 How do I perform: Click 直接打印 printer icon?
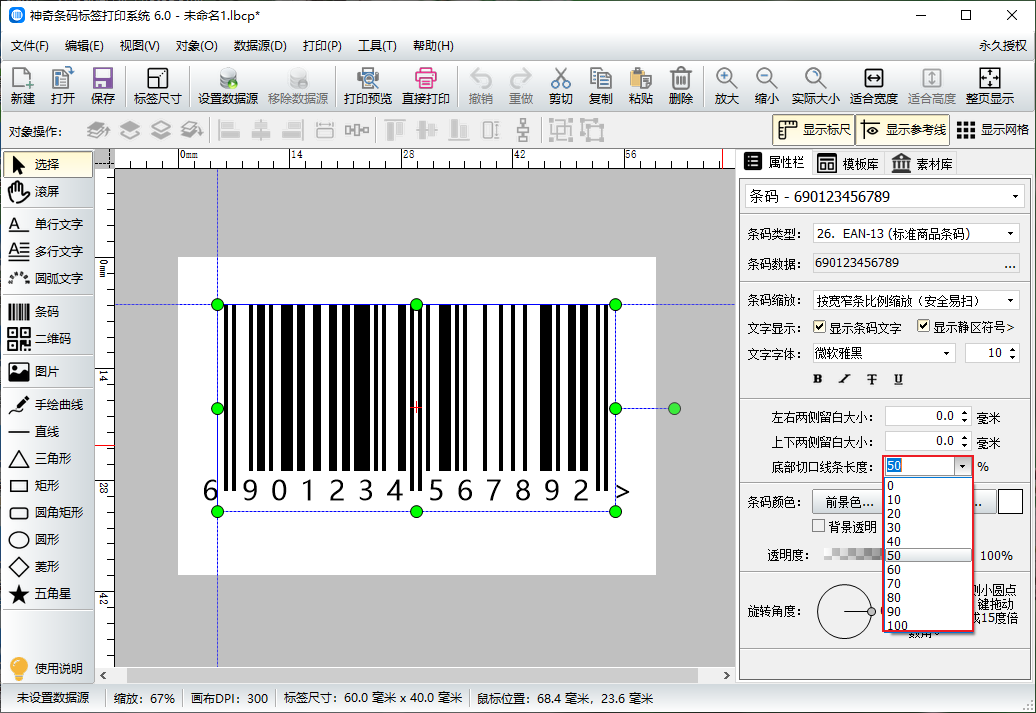(x=426, y=86)
